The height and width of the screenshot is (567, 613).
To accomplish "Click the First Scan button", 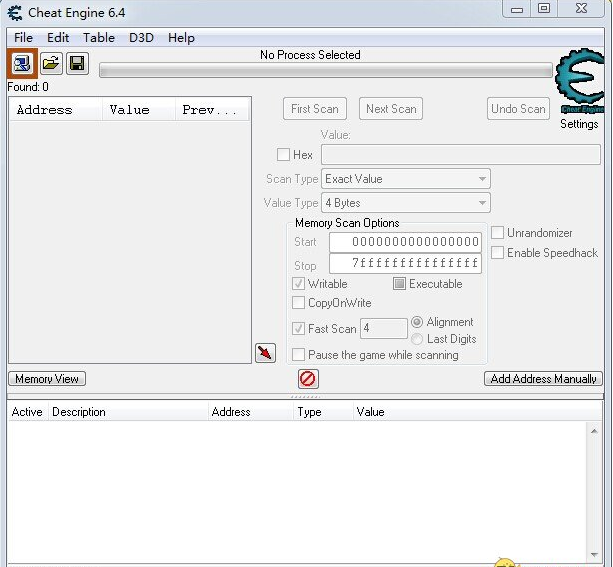I will [x=315, y=109].
